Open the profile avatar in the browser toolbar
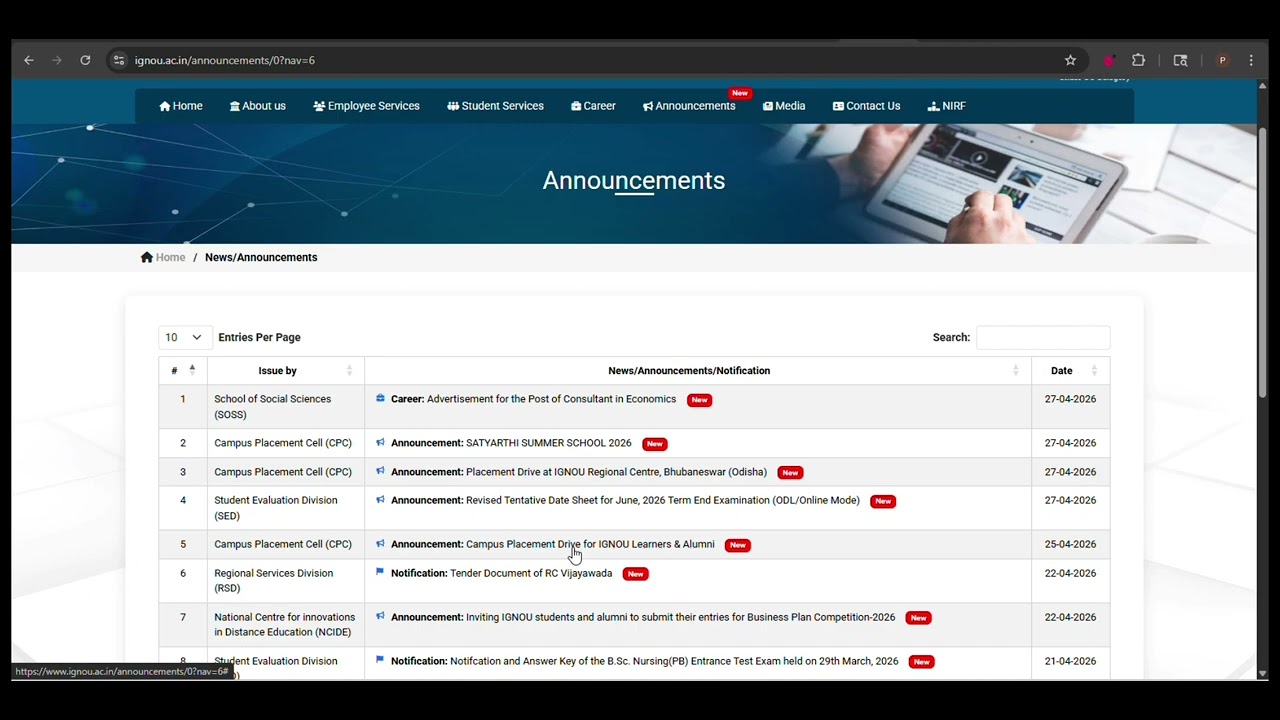Screen dimensions: 1280x720 tap(1222, 60)
